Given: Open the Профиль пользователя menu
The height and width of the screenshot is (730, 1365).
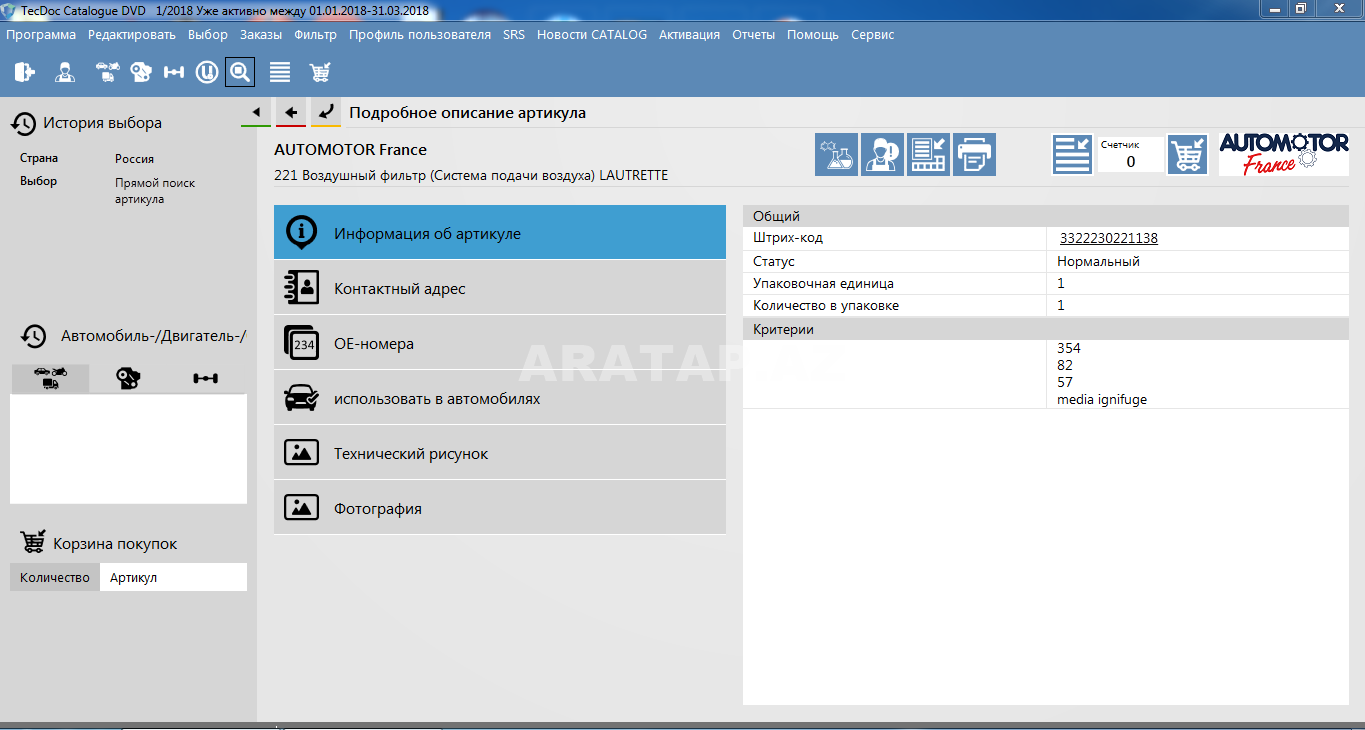Looking at the screenshot, I should (x=420, y=34).
